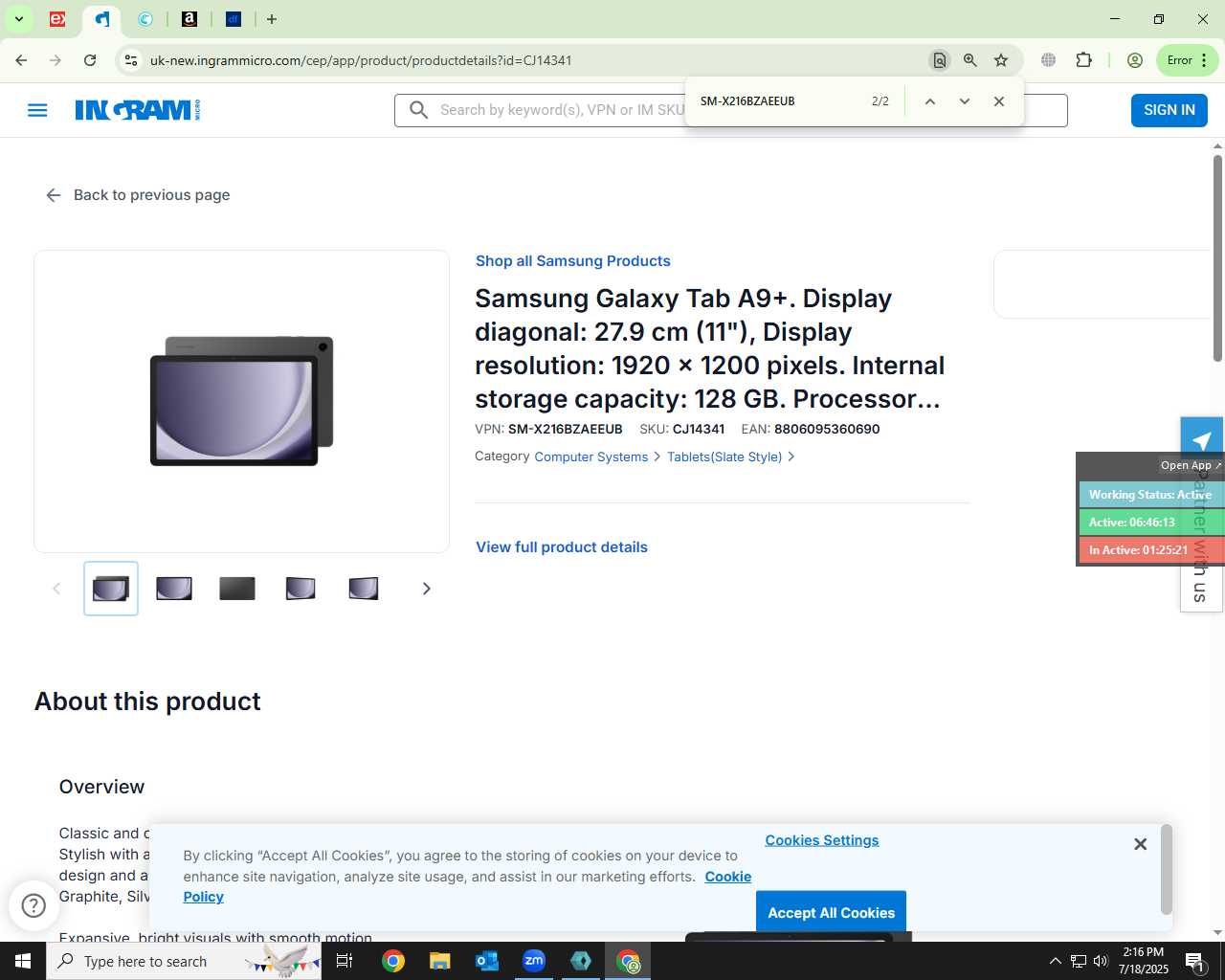Select third dark tablet thumbnail
Viewport: 1225px width, 980px height.
point(237,589)
